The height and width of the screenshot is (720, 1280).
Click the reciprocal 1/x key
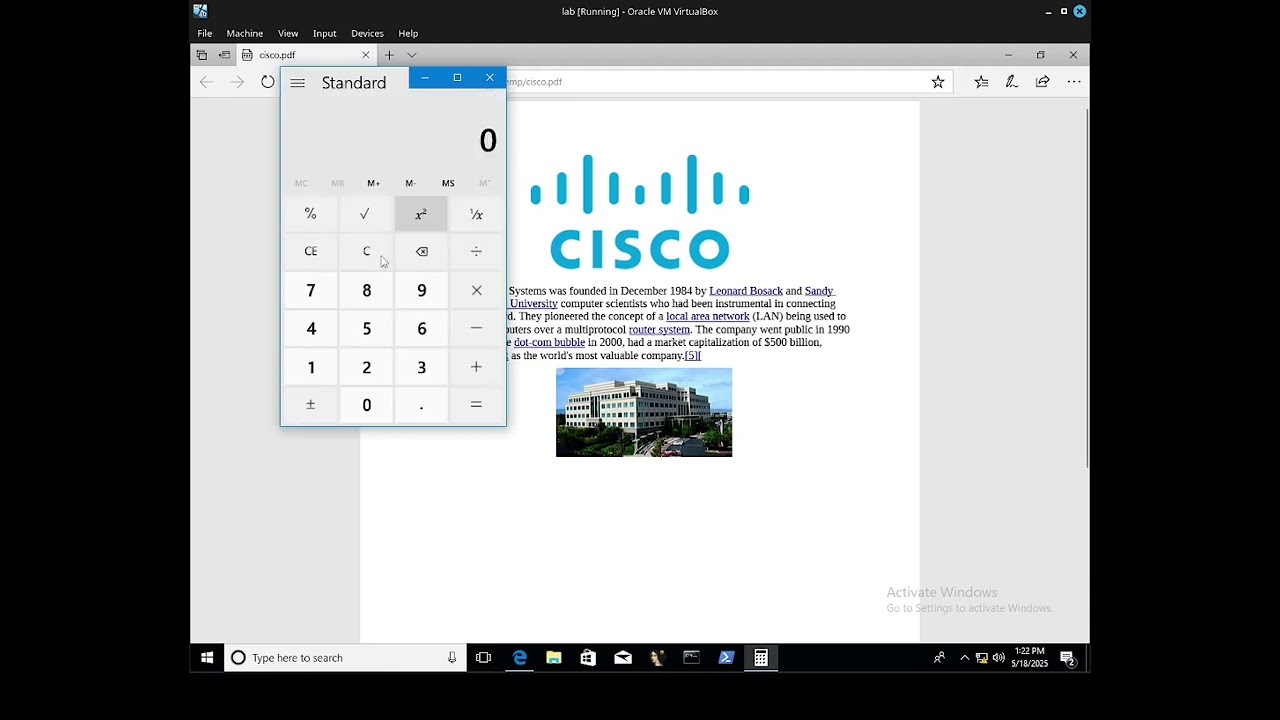(476, 214)
